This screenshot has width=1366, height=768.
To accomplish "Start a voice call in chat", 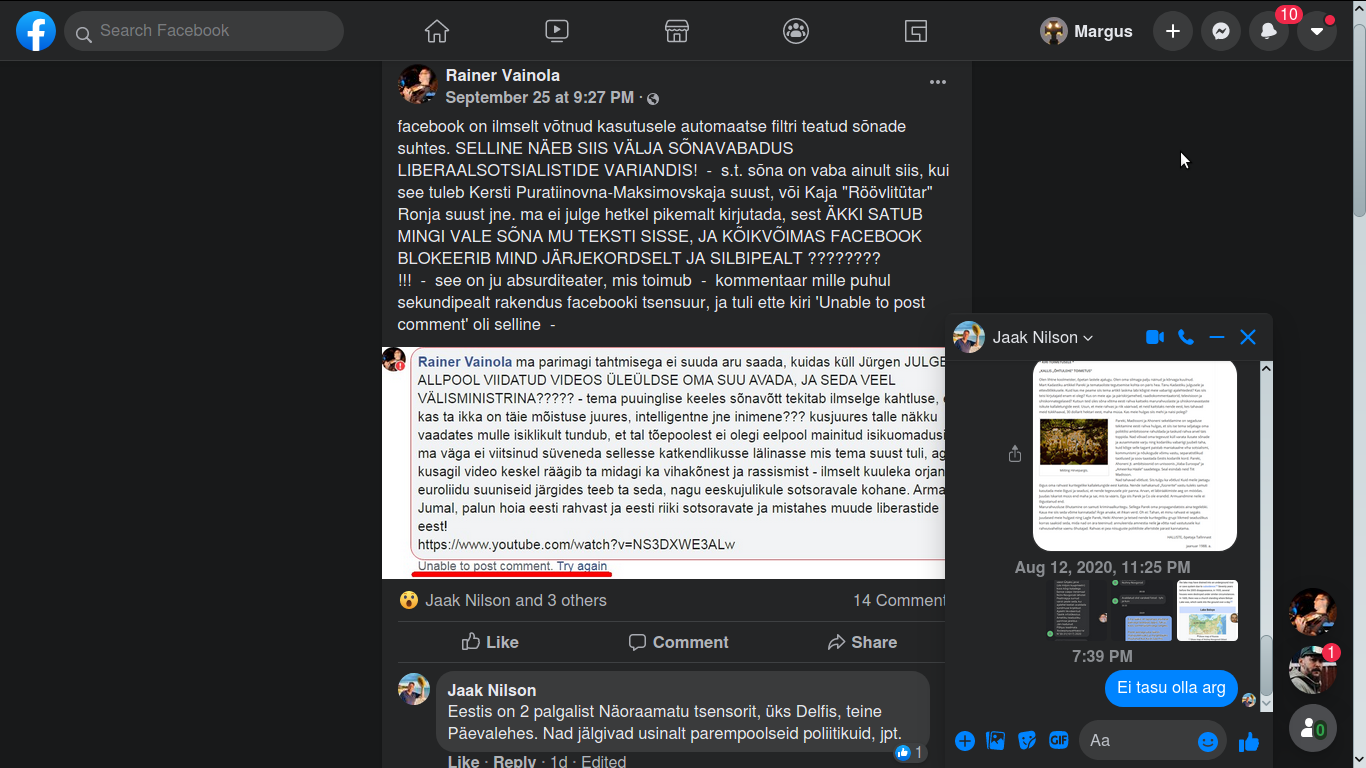I will tap(1186, 337).
